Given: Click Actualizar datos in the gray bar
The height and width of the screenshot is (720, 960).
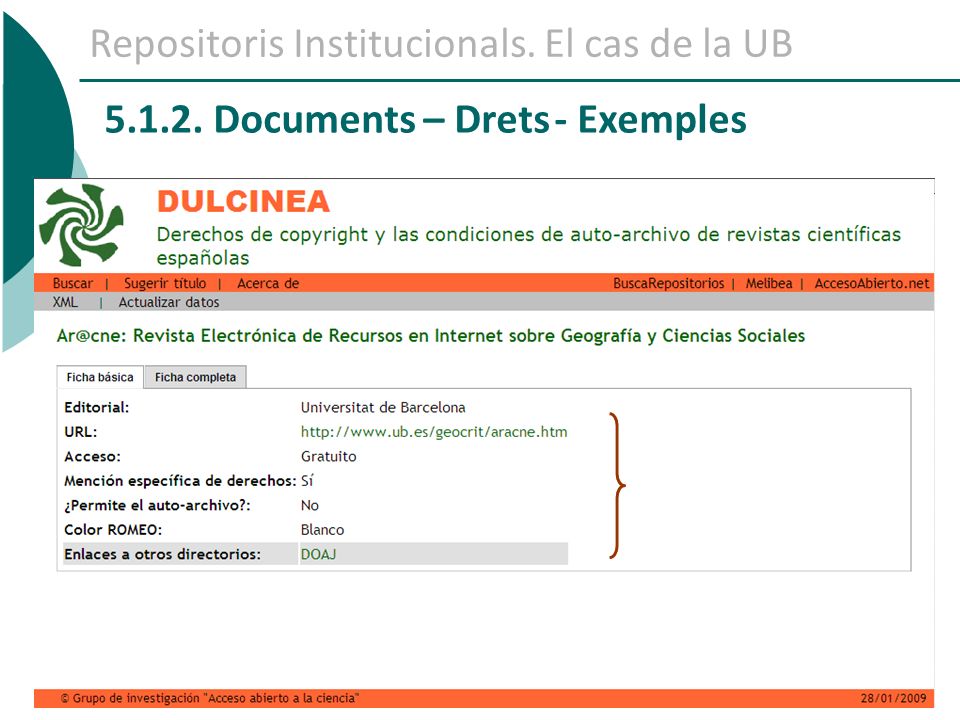Looking at the screenshot, I should point(169,302).
